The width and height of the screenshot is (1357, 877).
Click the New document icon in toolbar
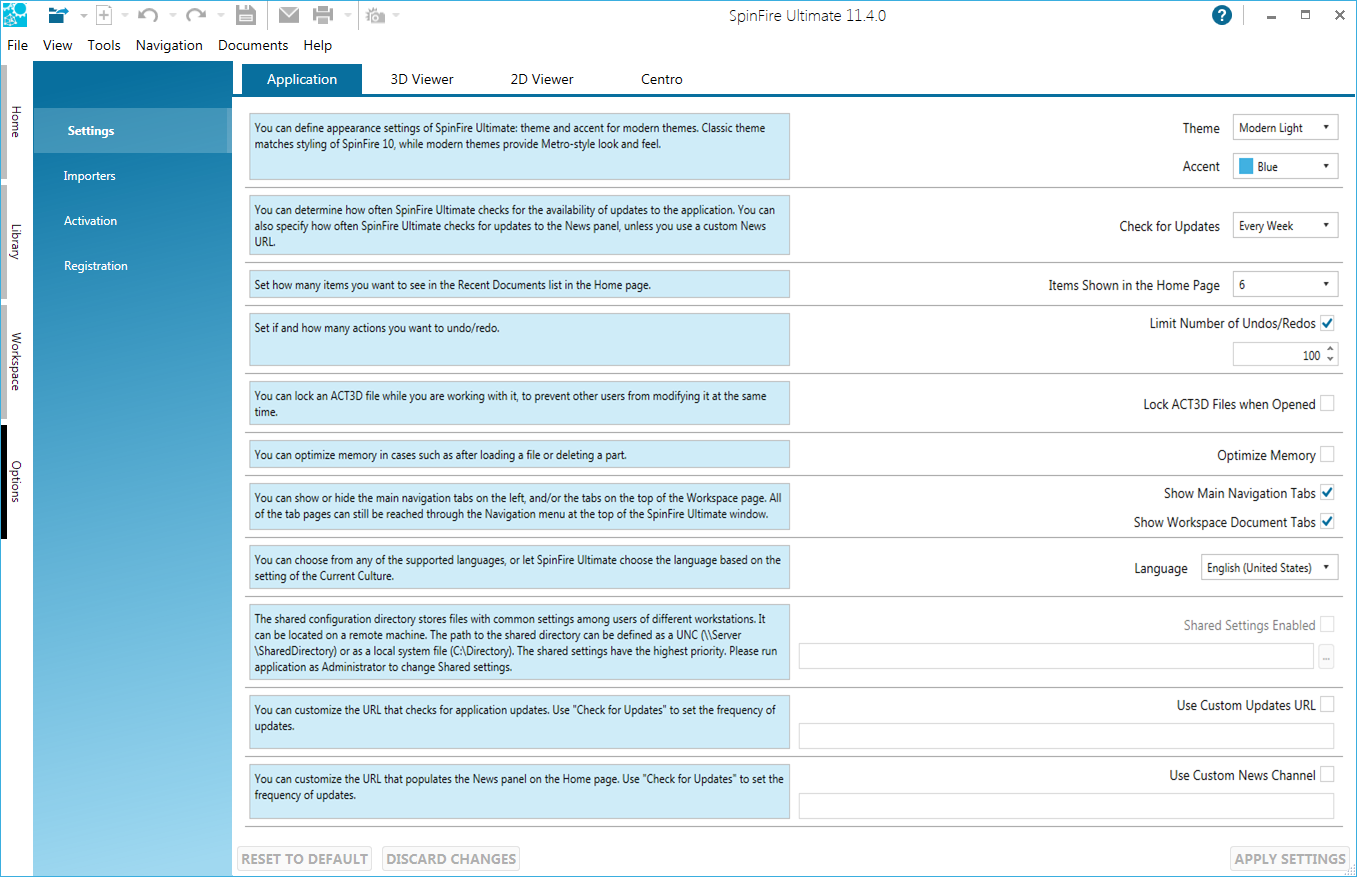pos(104,15)
